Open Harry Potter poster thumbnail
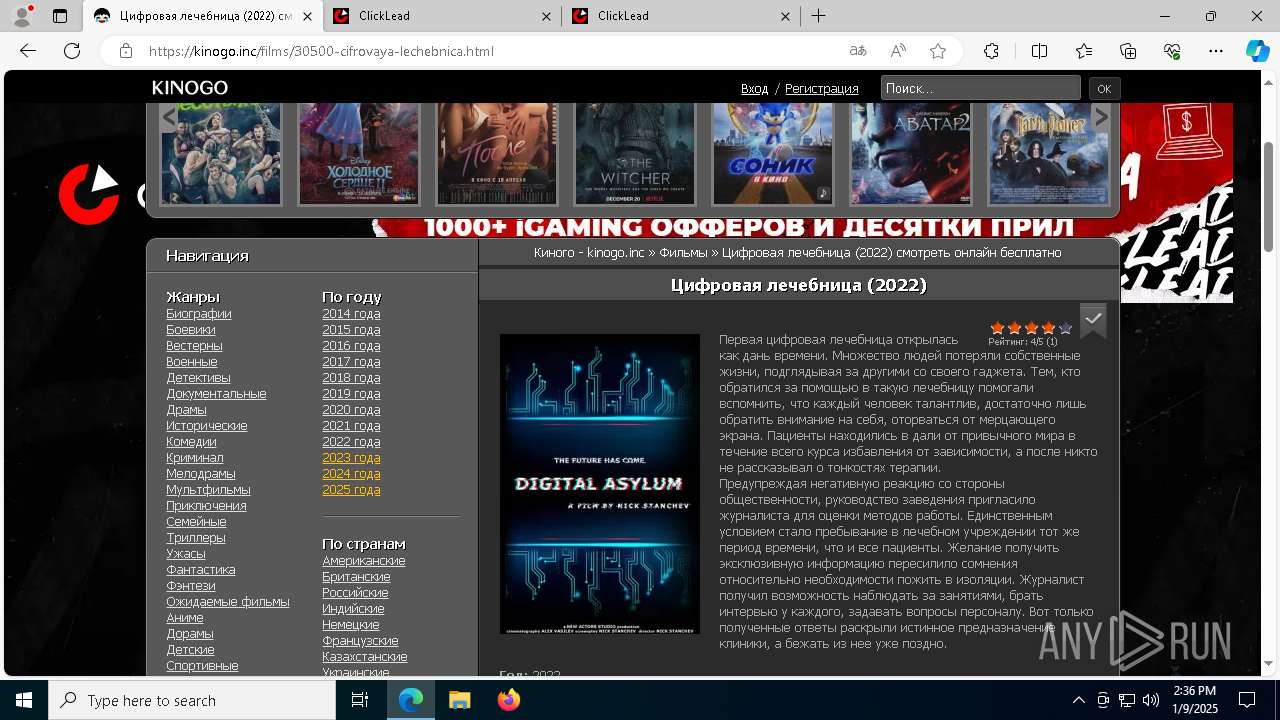Image resolution: width=1280 pixels, height=720 pixels. tap(1049, 153)
